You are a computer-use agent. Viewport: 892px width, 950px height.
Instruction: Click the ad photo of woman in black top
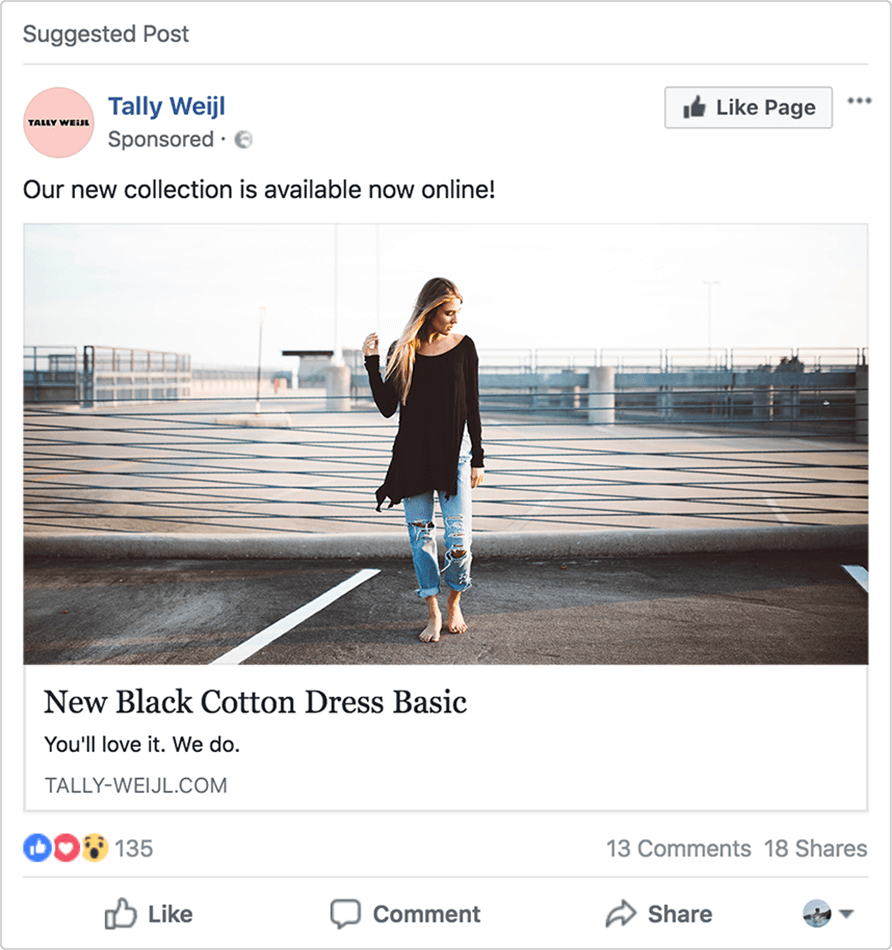pyautogui.click(x=445, y=444)
